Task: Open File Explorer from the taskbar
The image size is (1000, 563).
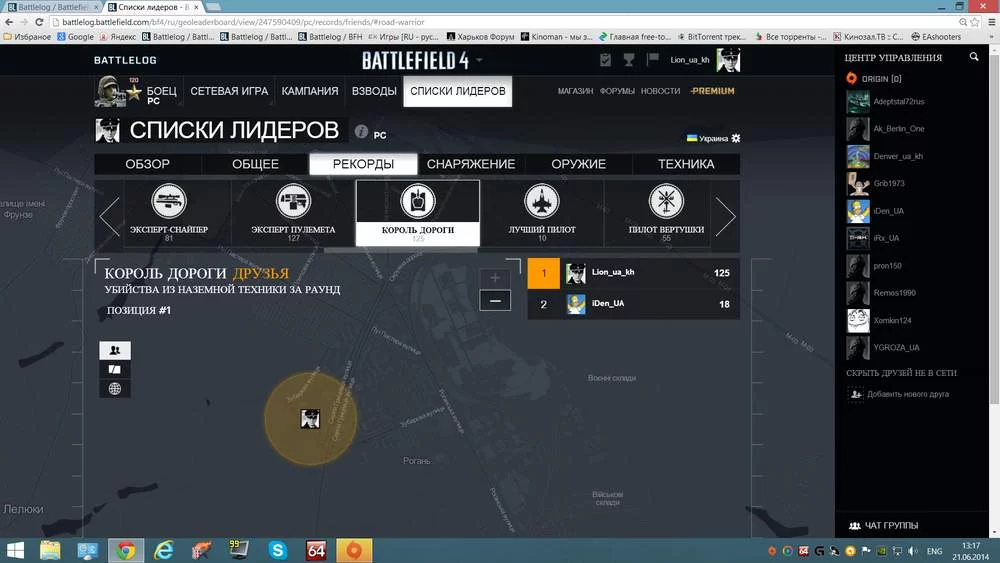Action: (x=50, y=550)
